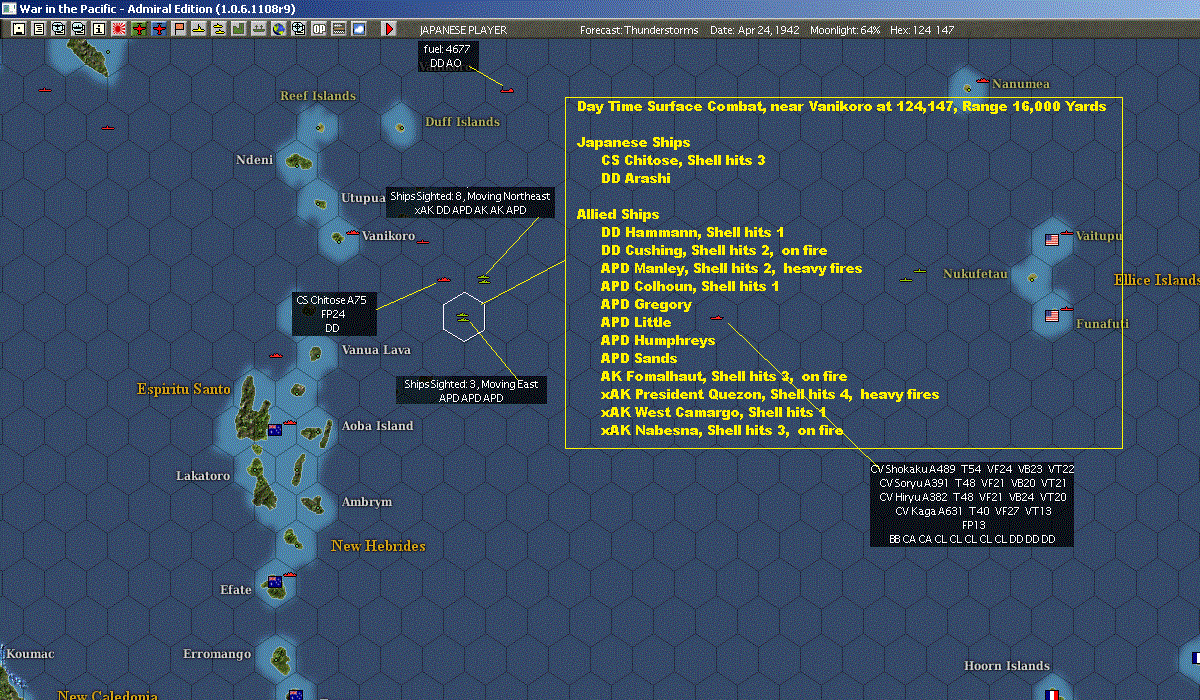Image resolution: width=1200 pixels, height=700 pixels.
Task: Click the orange flag toolbar icon
Action: (178, 29)
